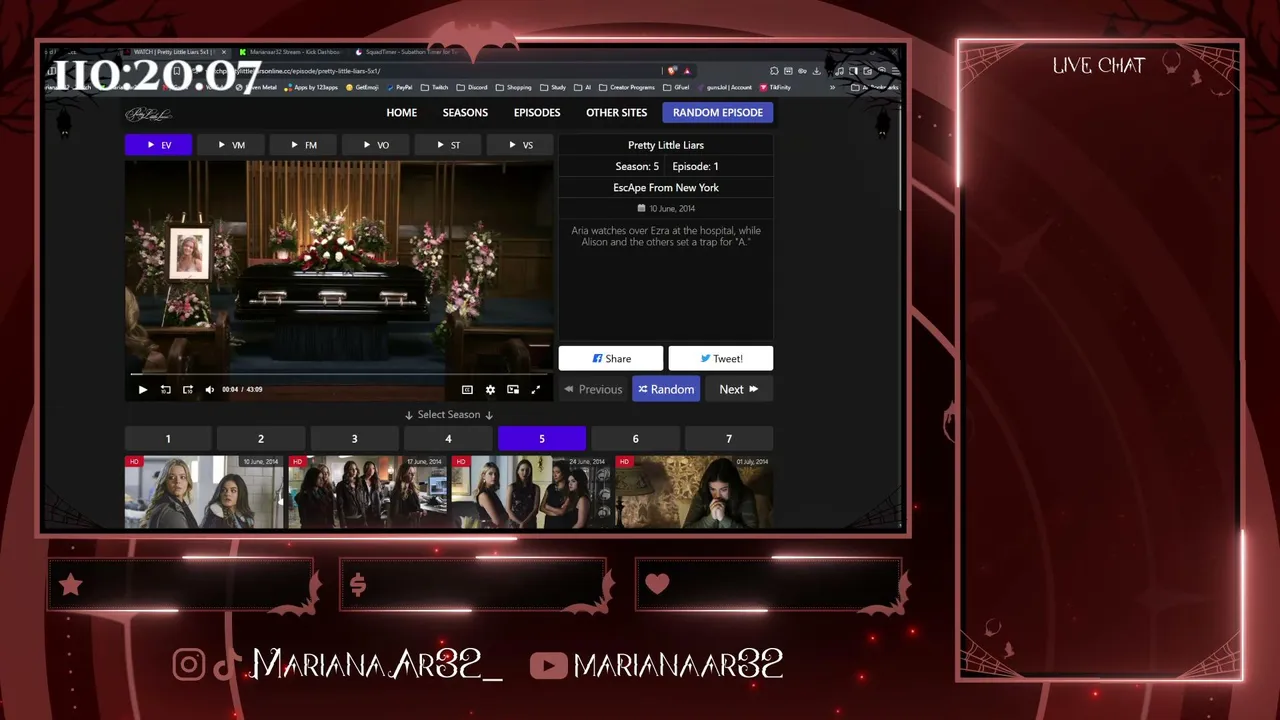Viewport: 1280px width, 720px height.
Task: Click the Season: 5 label
Action: [x=637, y=167]
